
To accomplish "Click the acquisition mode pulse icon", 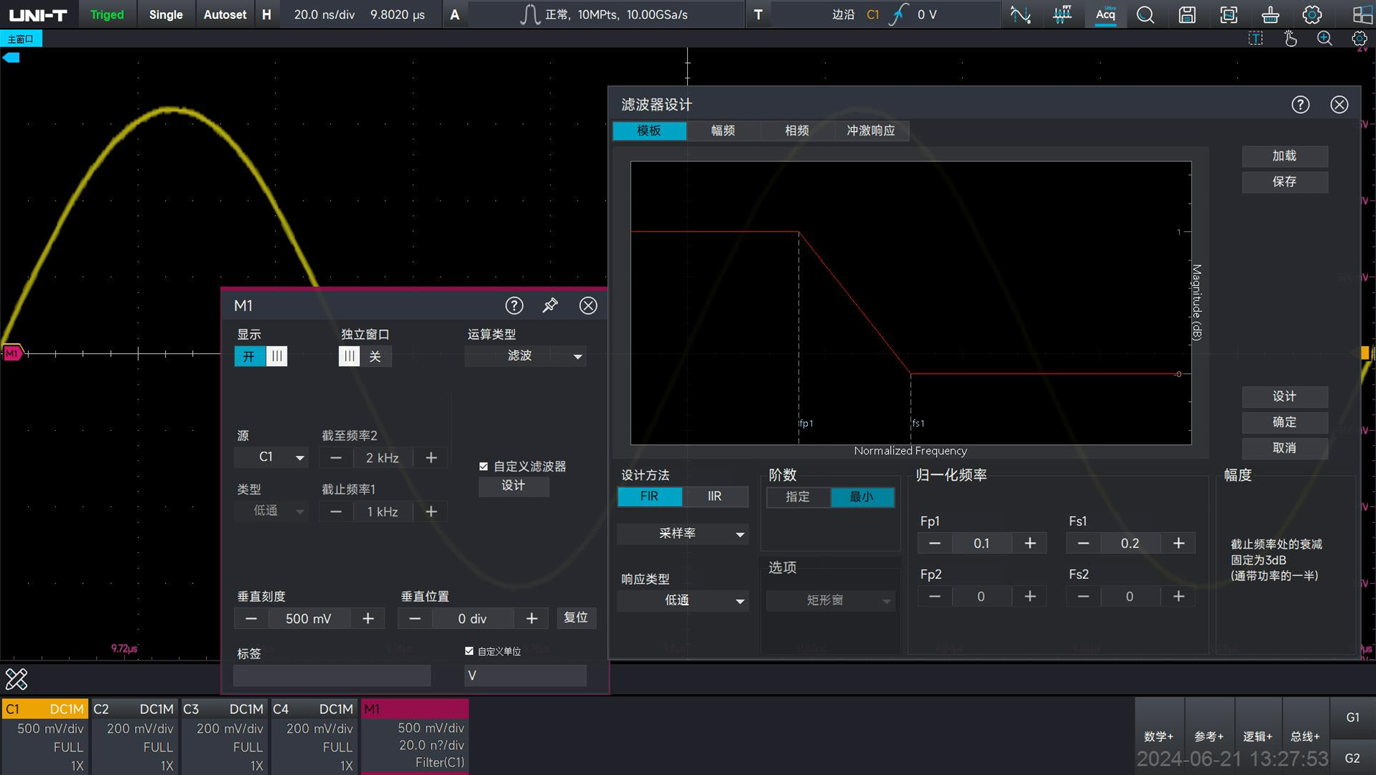I will pyautogui.click(x=530, y=15).
